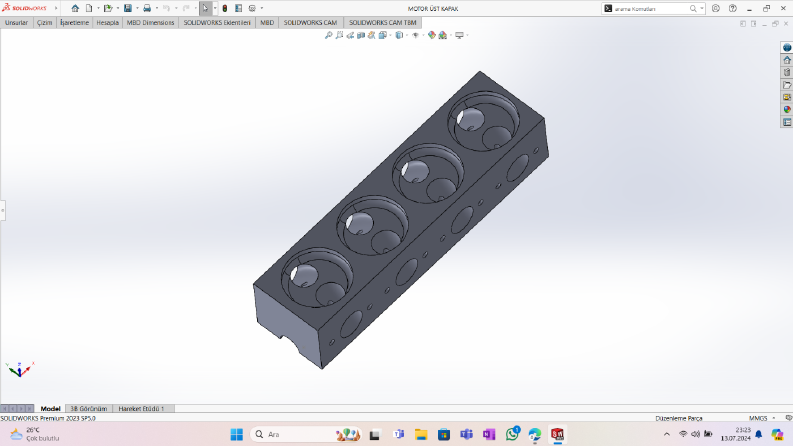793x446 pixels.
Task: Click the Display Style icon
Action: [399, 35]
